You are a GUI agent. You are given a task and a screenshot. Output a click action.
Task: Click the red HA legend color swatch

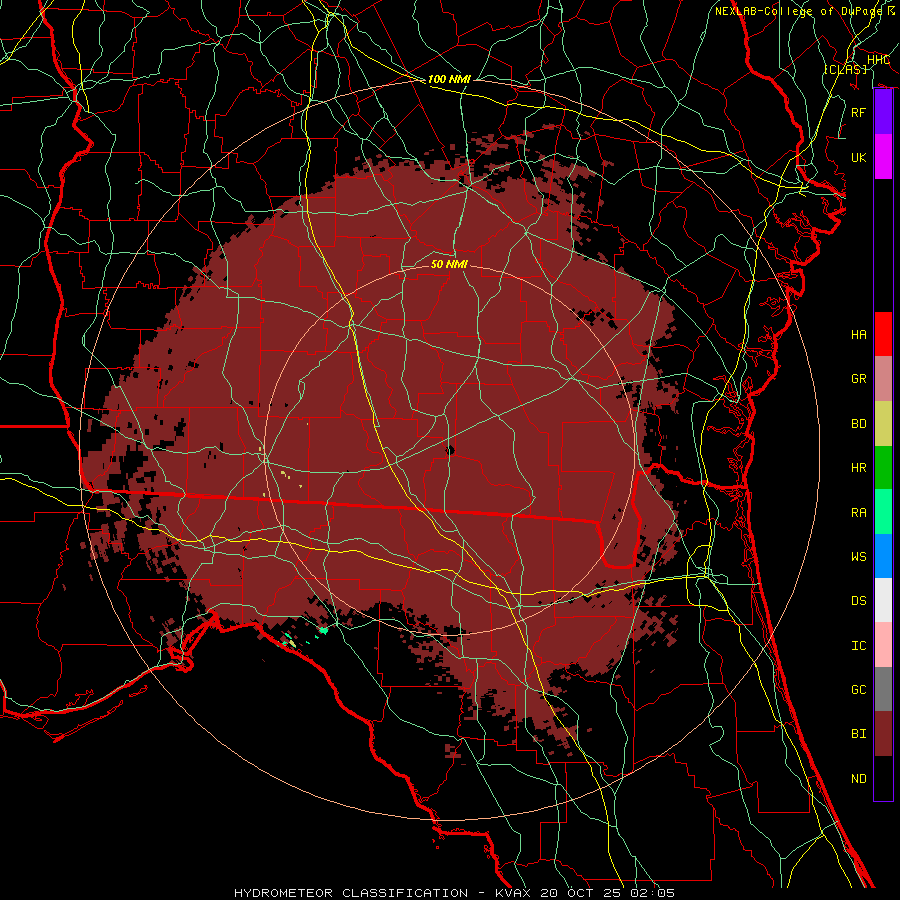click(883, 334)
